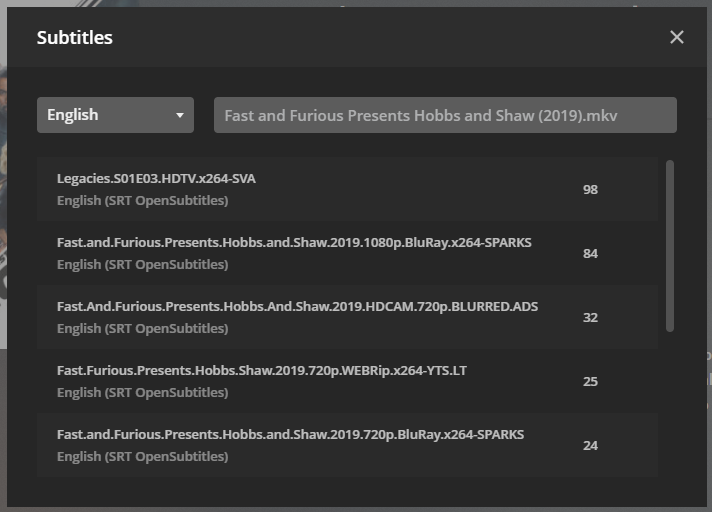Choose the 1080p BluRay x264-SPARKS subtitle
This screenshot has height=512, width=712.
(x=294, y=243)
